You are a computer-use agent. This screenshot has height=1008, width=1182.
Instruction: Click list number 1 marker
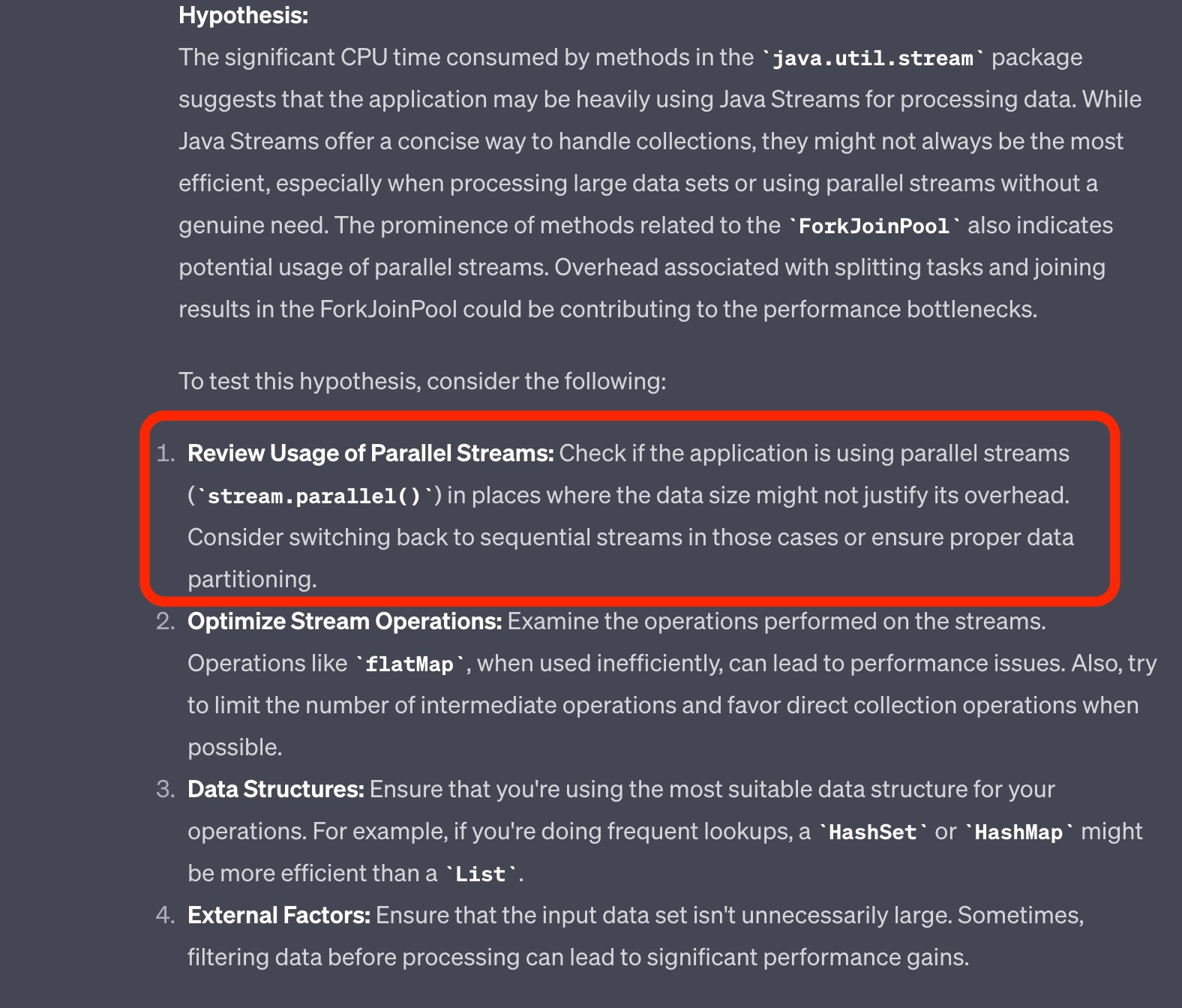(x=166, y=454)
